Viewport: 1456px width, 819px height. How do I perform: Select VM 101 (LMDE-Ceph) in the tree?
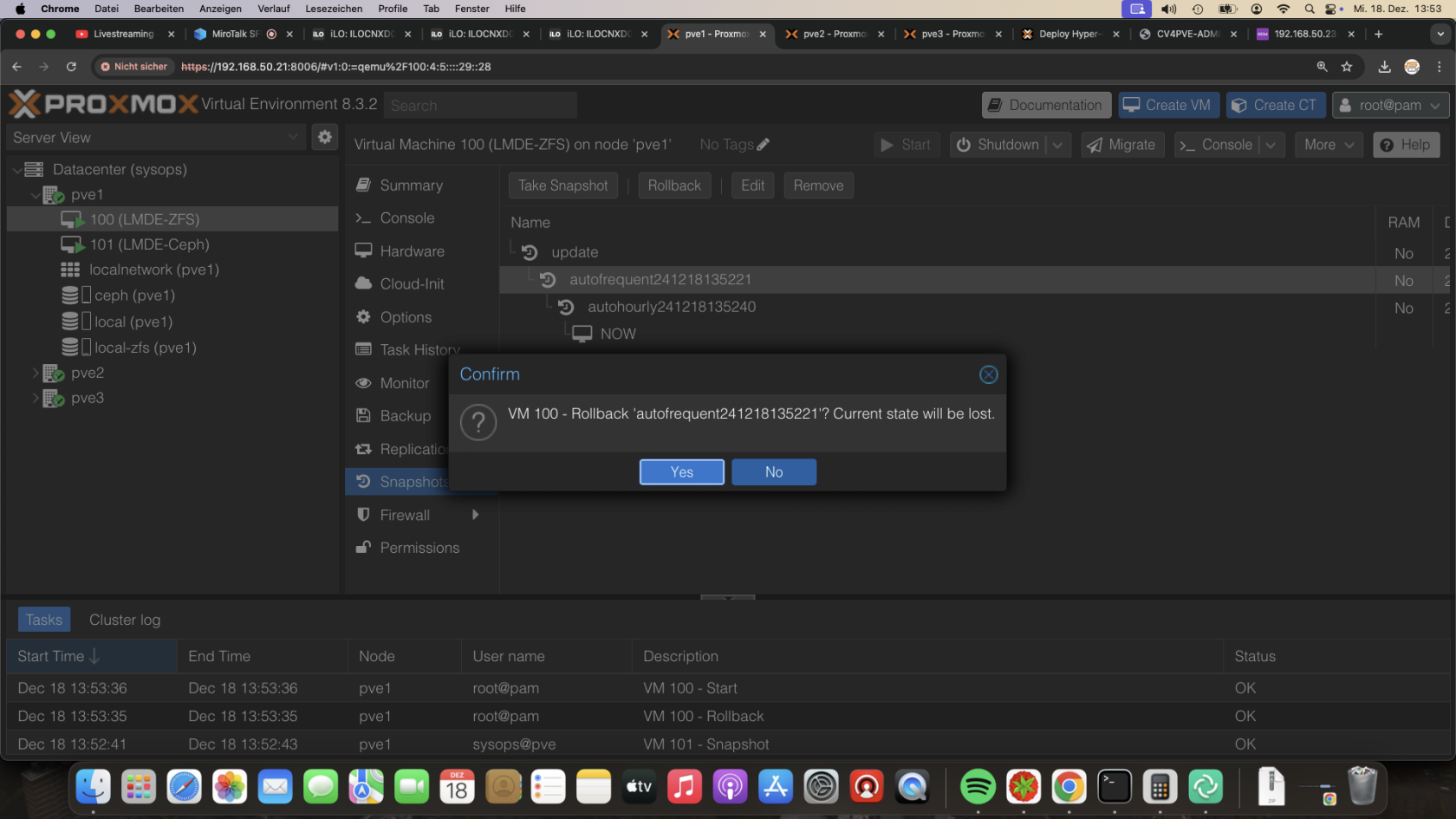(x=172, y=244)
